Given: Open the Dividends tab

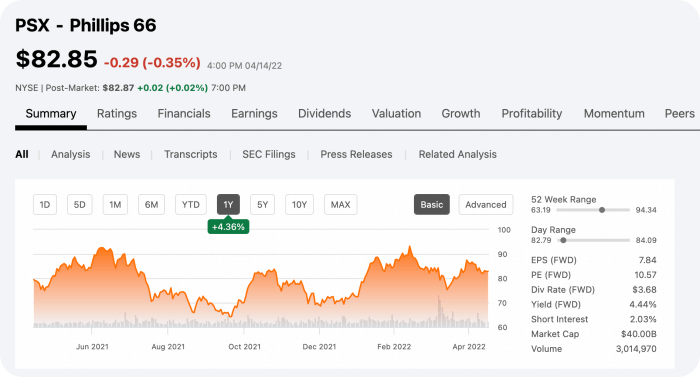Looking at the screenshot, I should [325, 113].
